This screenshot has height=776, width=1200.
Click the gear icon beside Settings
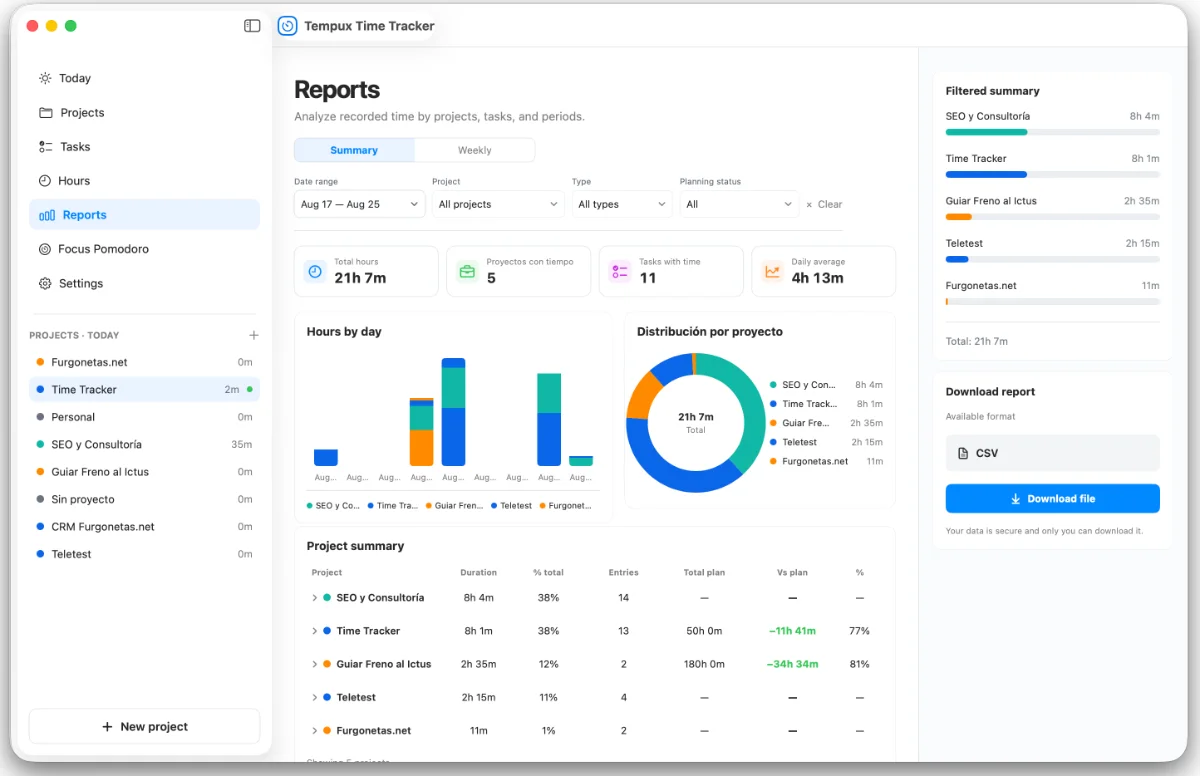[x=45, y=283]
